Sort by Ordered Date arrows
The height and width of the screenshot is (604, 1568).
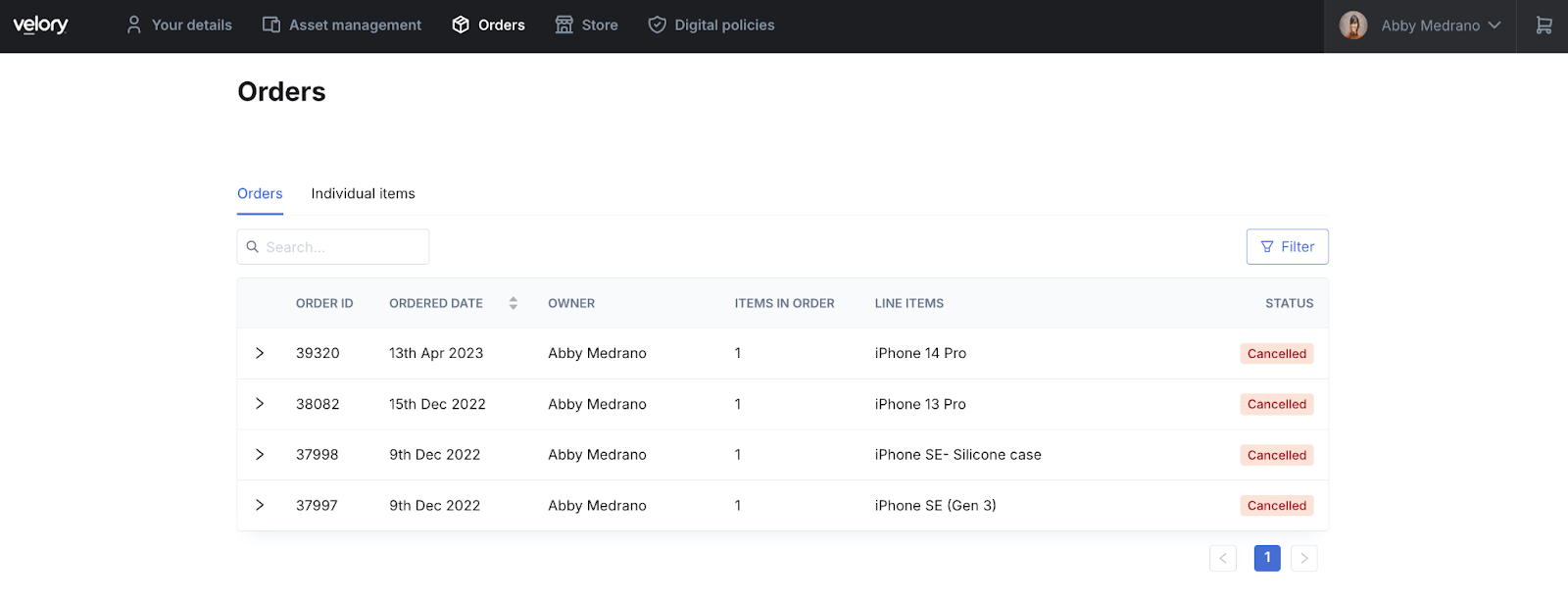513,304
